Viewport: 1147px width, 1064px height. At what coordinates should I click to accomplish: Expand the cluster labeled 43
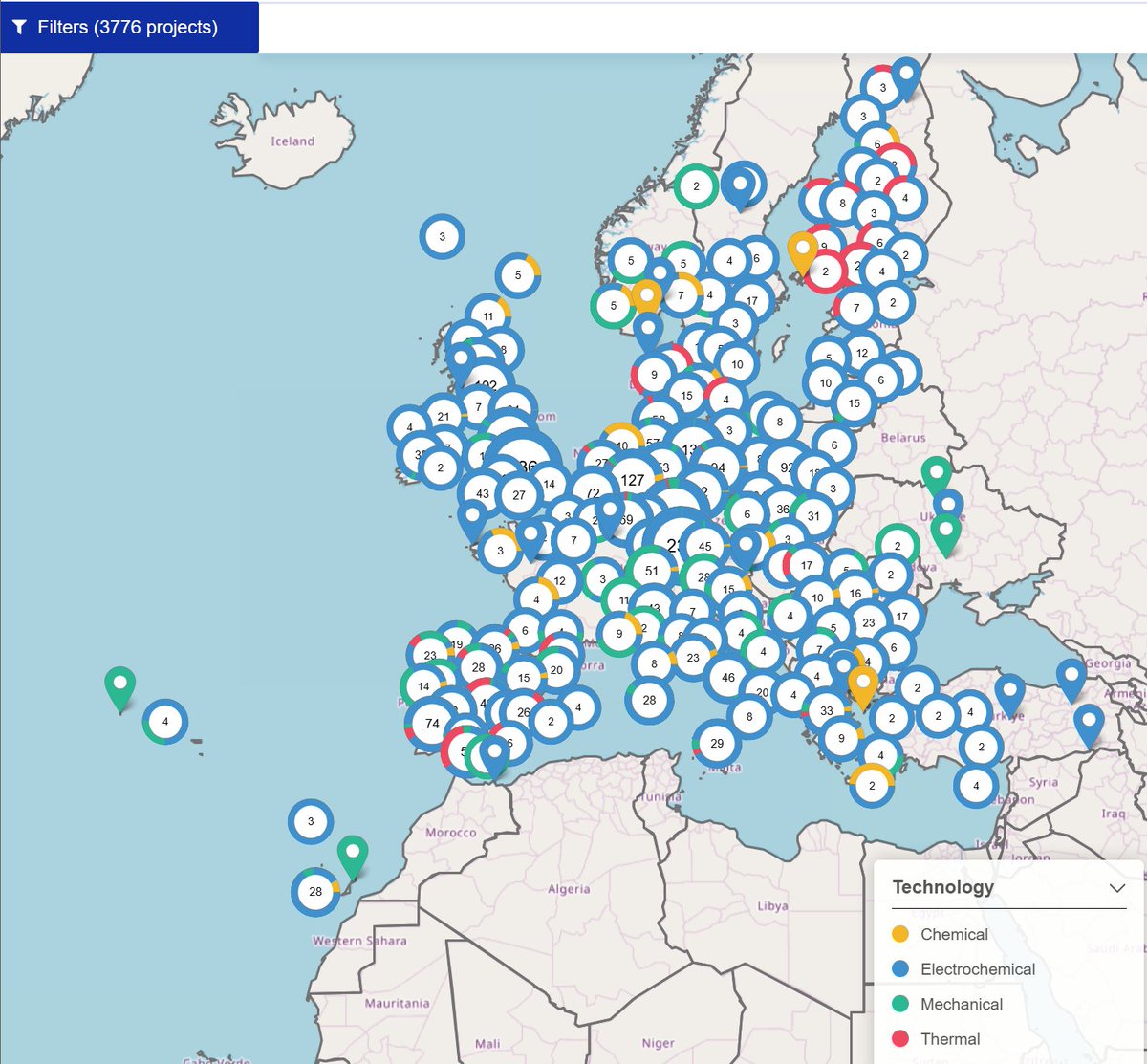pyautogui.click(x=483, y=494)
